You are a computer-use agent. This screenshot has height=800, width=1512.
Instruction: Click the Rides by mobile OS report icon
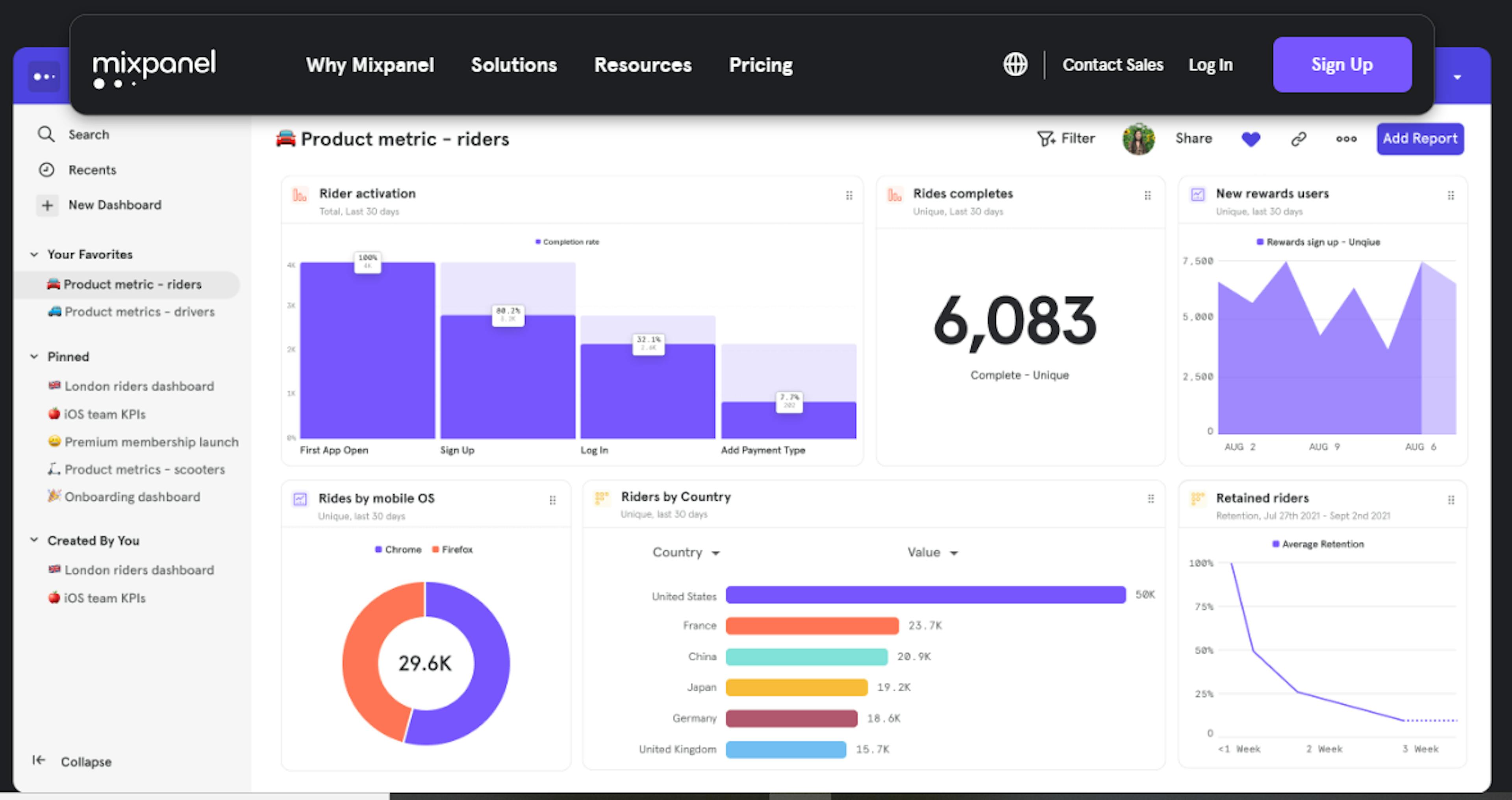click(x=300, y=499)
